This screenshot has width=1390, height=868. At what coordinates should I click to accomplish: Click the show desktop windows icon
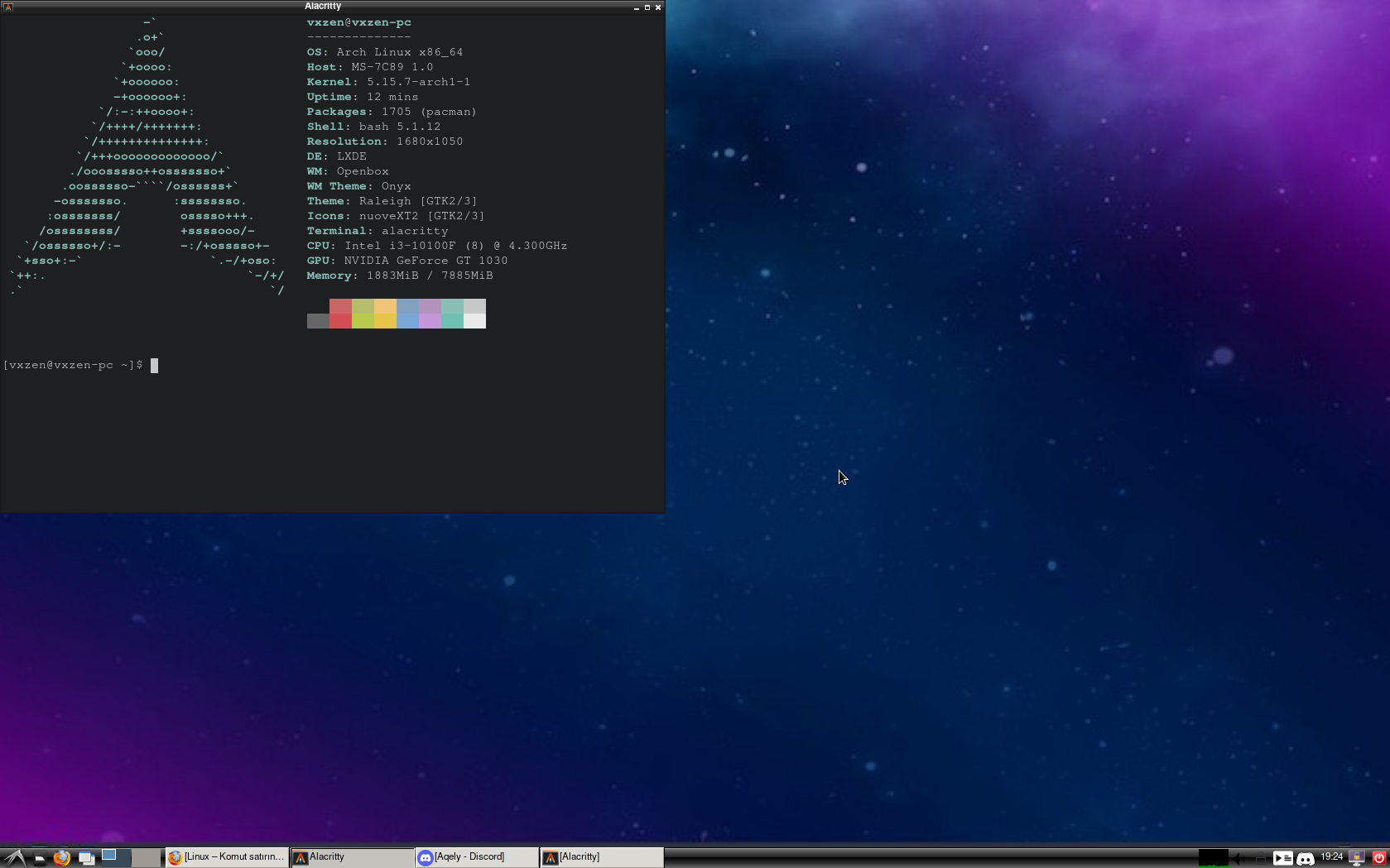click(x=86, y=858)
